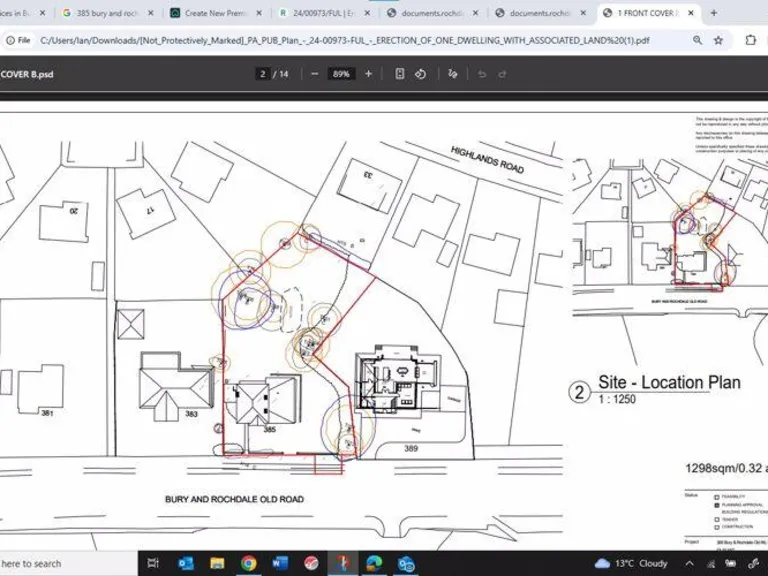
Task: Click the 89% zoom level field
Action: coord(341,74)
